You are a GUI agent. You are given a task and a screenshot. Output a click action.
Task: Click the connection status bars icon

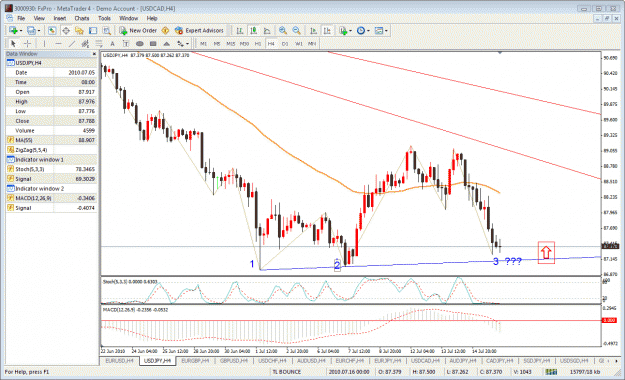551,372
